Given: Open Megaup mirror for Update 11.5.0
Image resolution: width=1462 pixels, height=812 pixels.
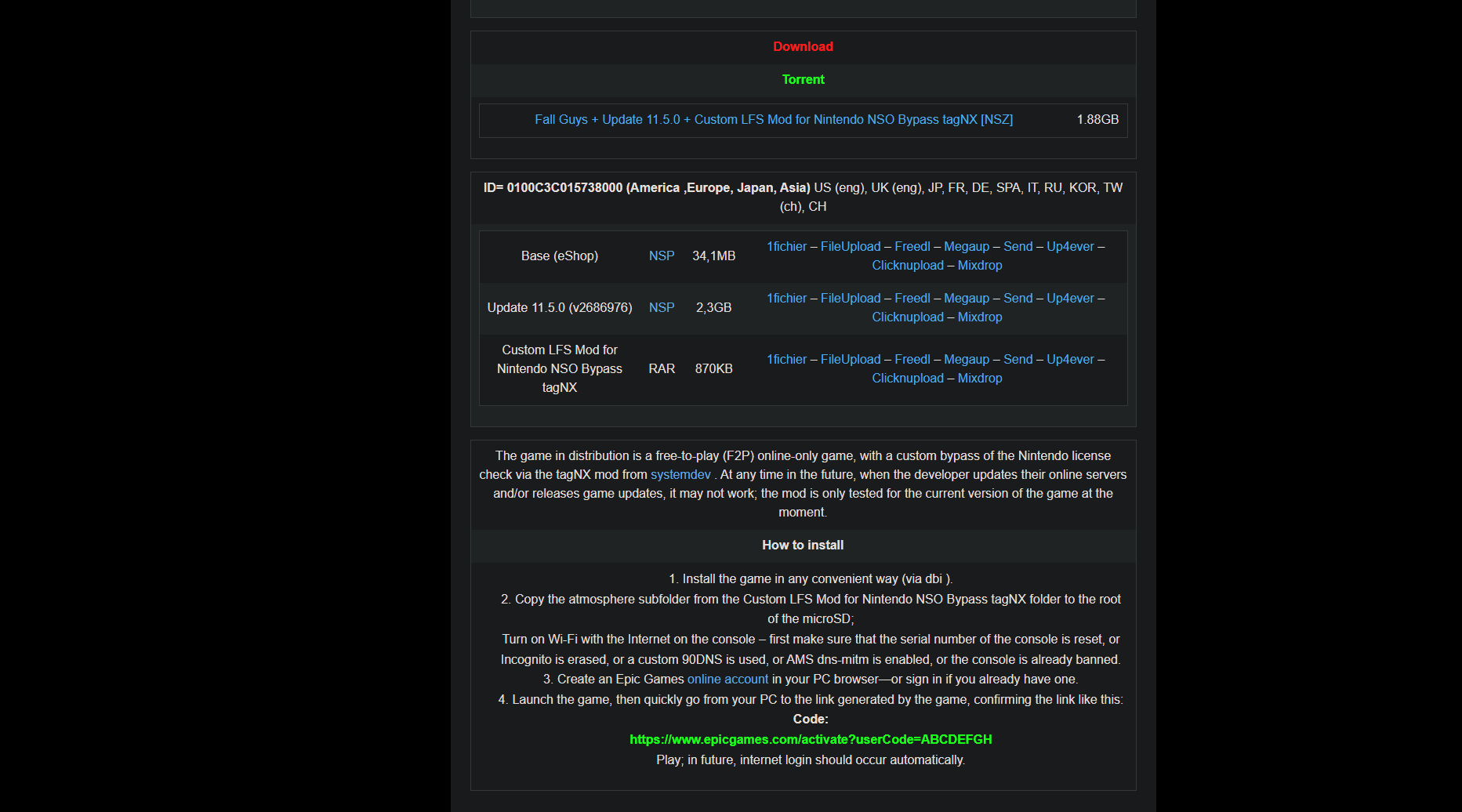Looking at the screenshot, I should point(967,299).
